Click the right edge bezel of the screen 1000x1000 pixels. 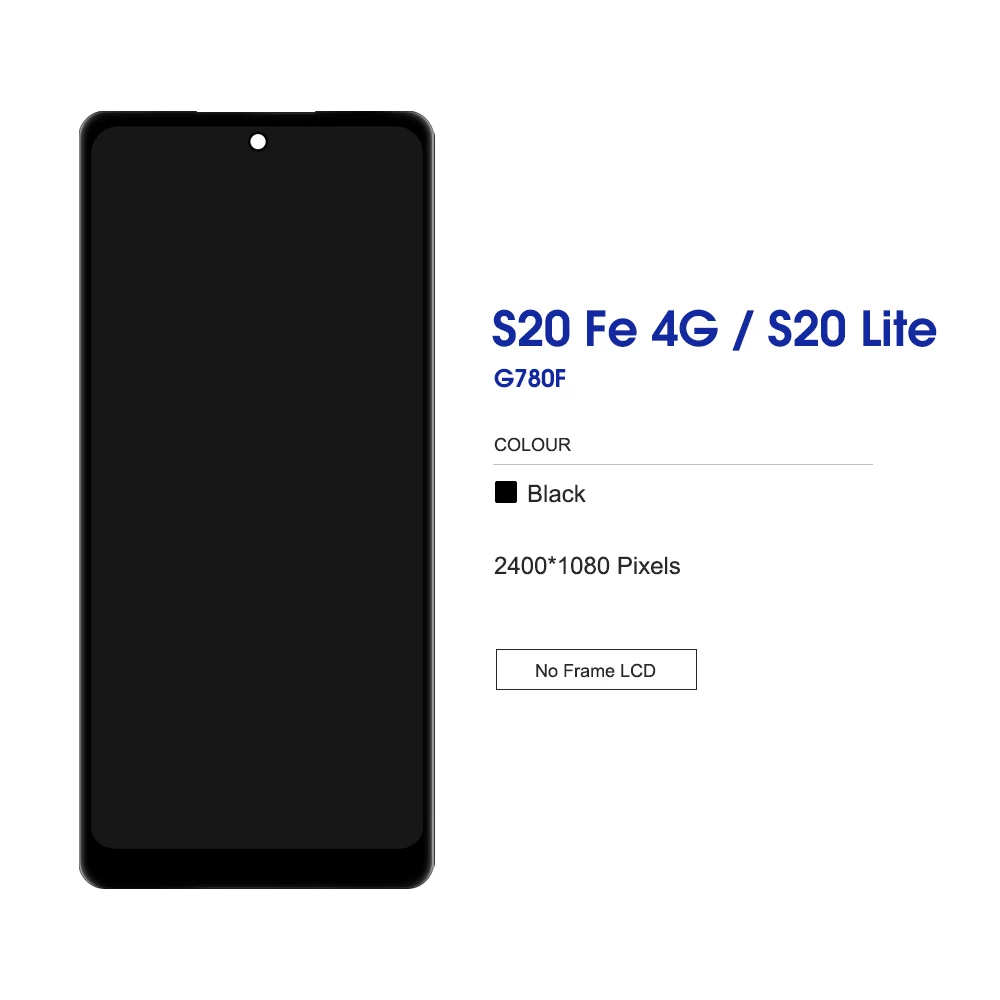[429, 499]
